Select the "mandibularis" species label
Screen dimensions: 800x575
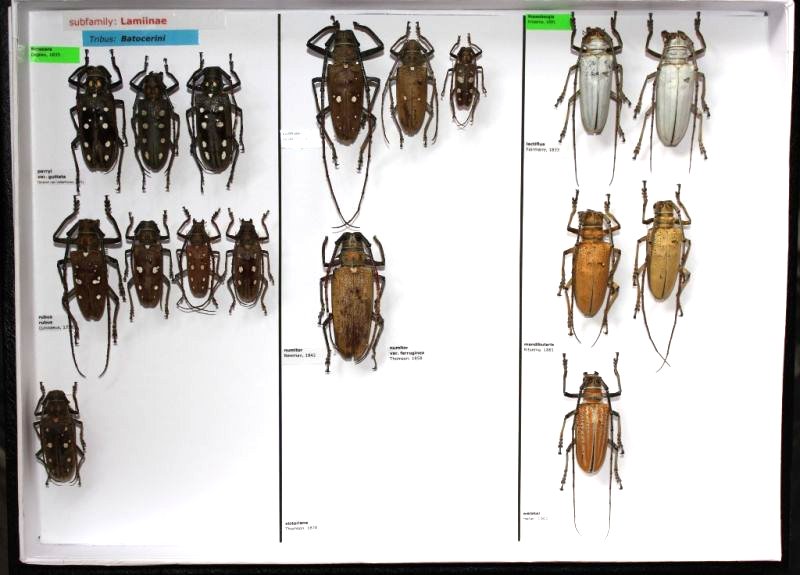(x=540, y=346)
